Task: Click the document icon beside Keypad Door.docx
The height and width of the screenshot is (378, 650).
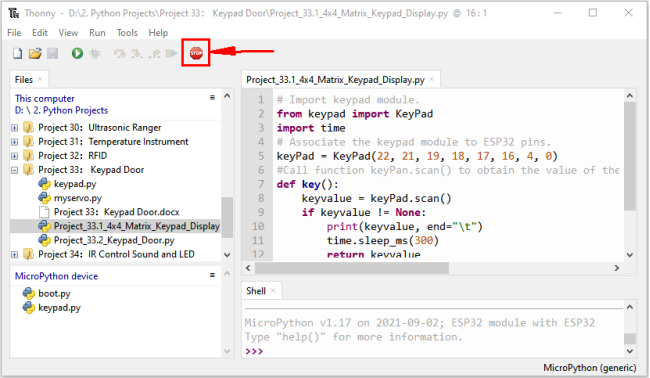Action: (x=44, y=212)
